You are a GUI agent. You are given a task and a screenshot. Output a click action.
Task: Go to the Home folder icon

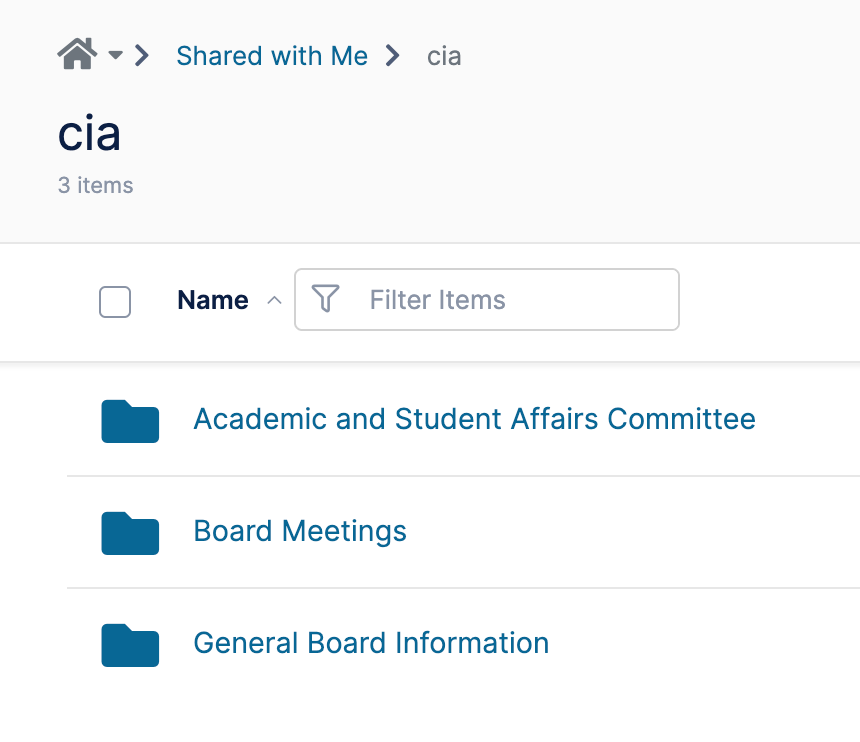tap(77, 54)
